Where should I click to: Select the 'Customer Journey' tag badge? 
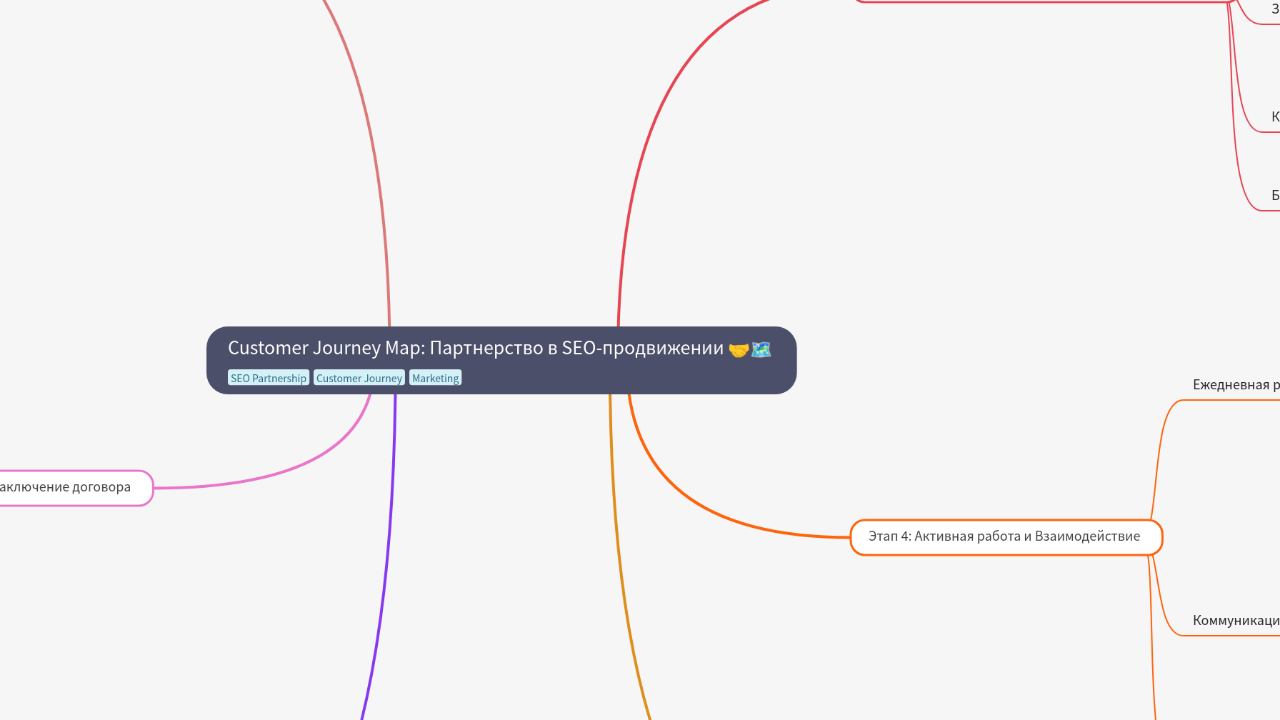point(359,378)
